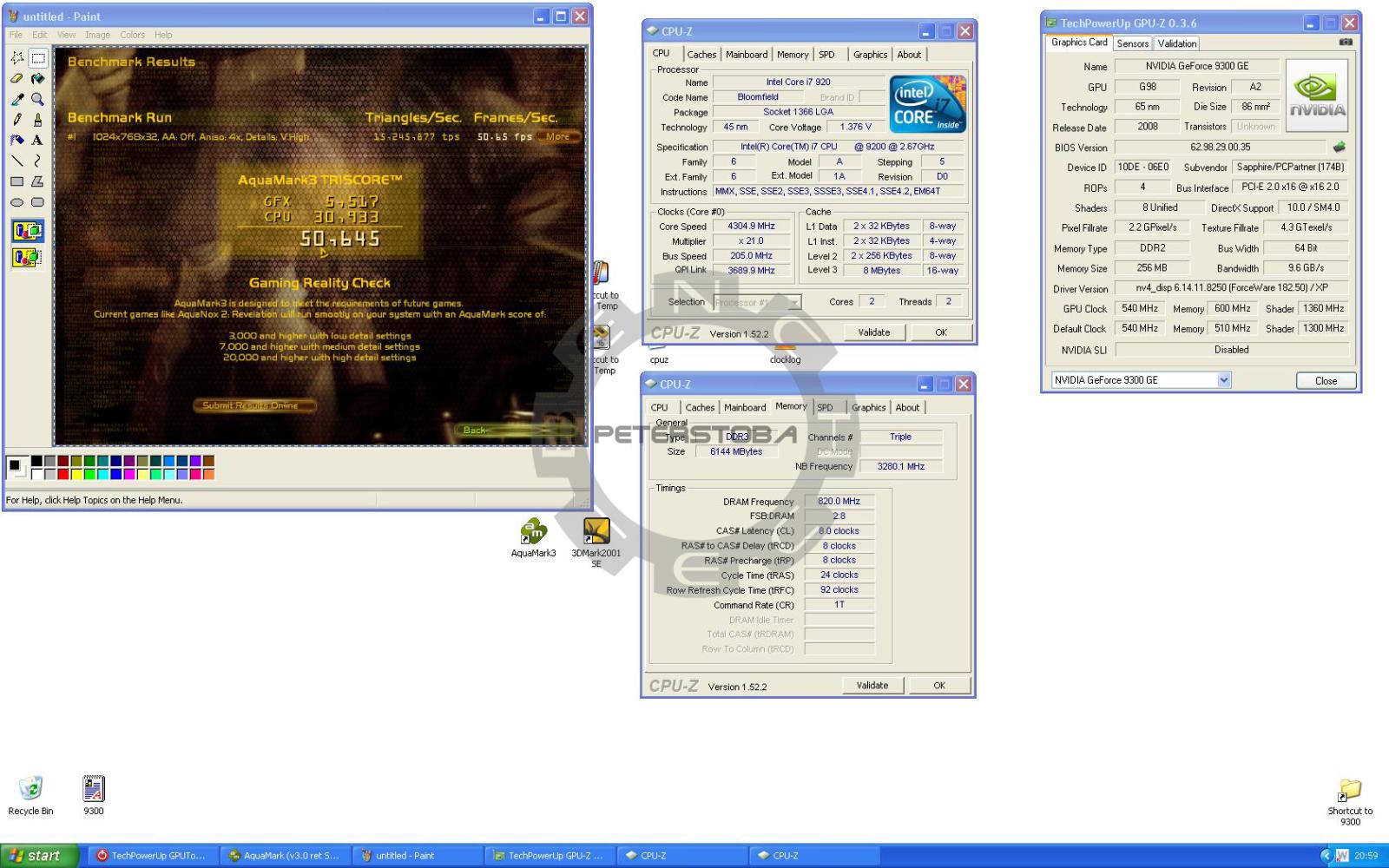Select the Magnifier tool in Paint
The image size is (1389, 868).
[38, 100]
